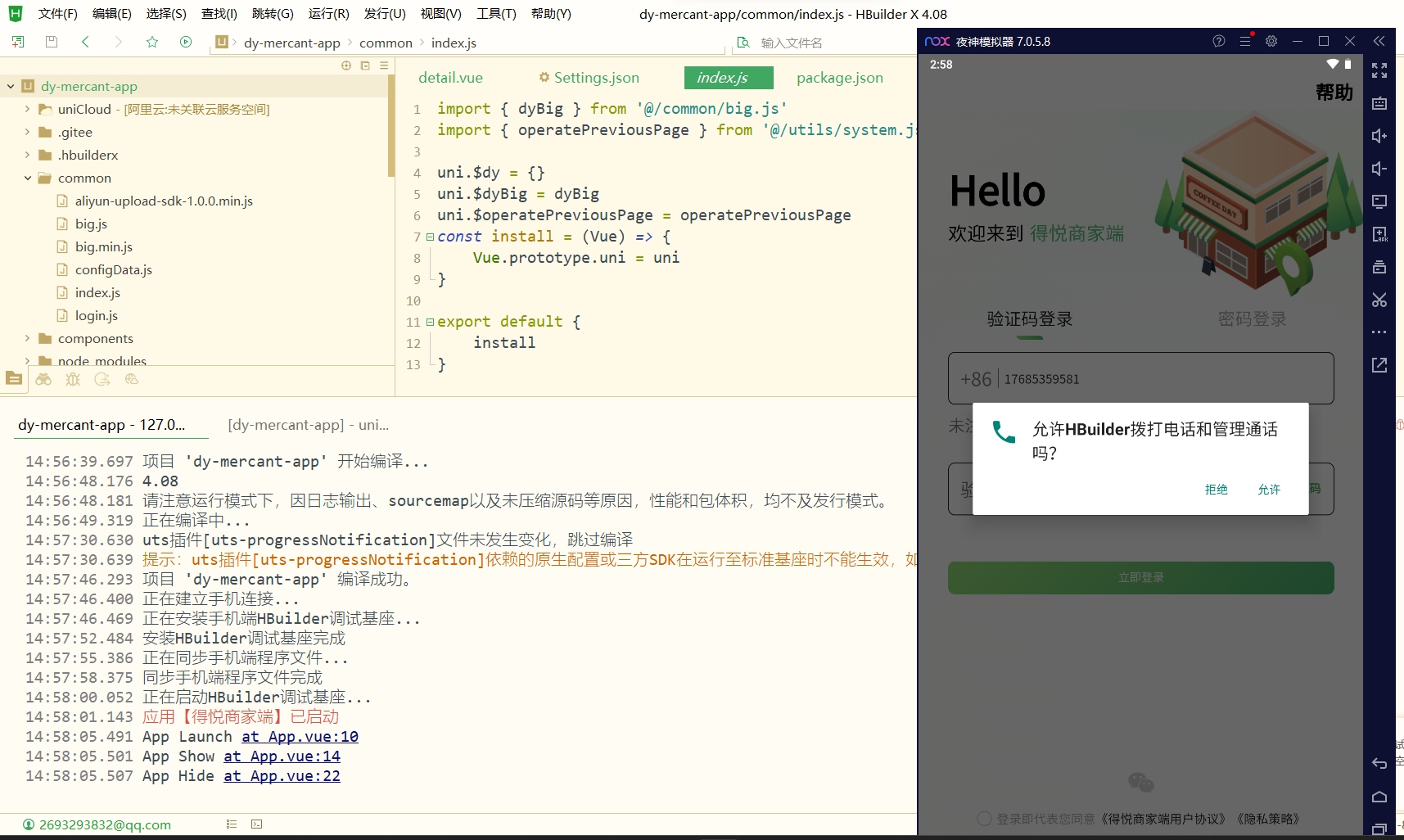Open the 文件(F) menu

57,14
